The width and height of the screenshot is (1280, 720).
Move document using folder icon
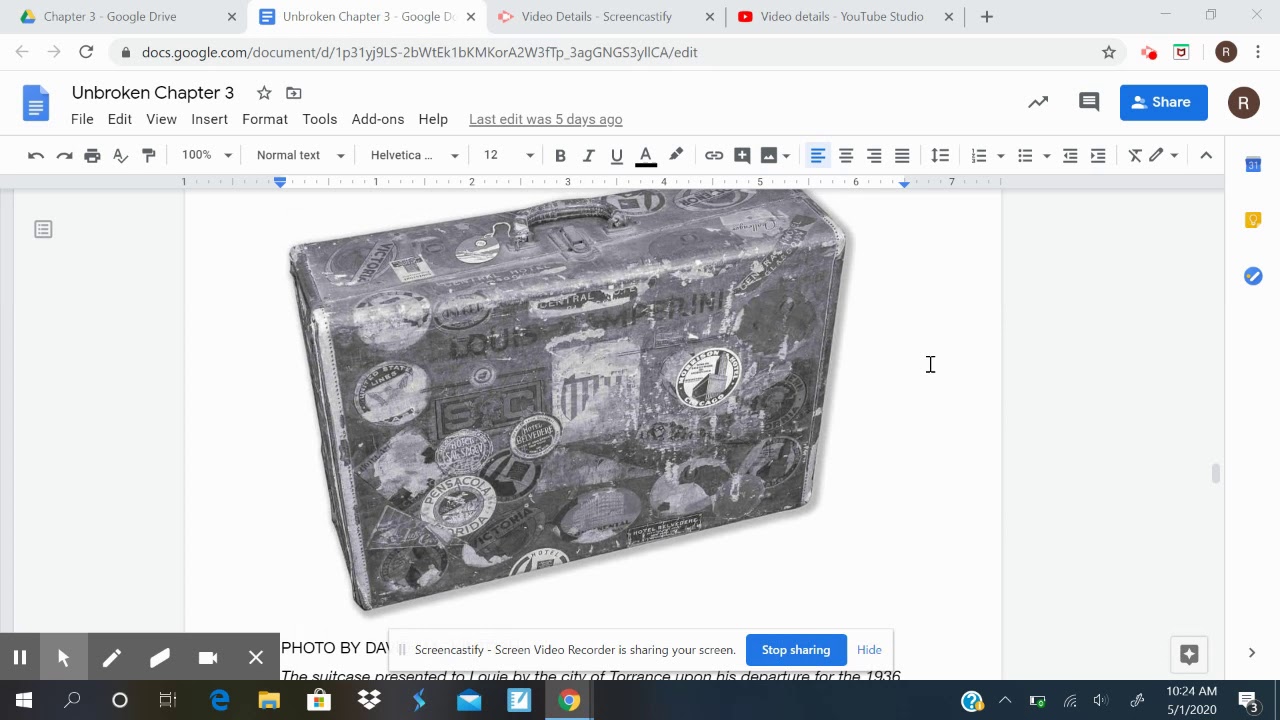point(293,93)
